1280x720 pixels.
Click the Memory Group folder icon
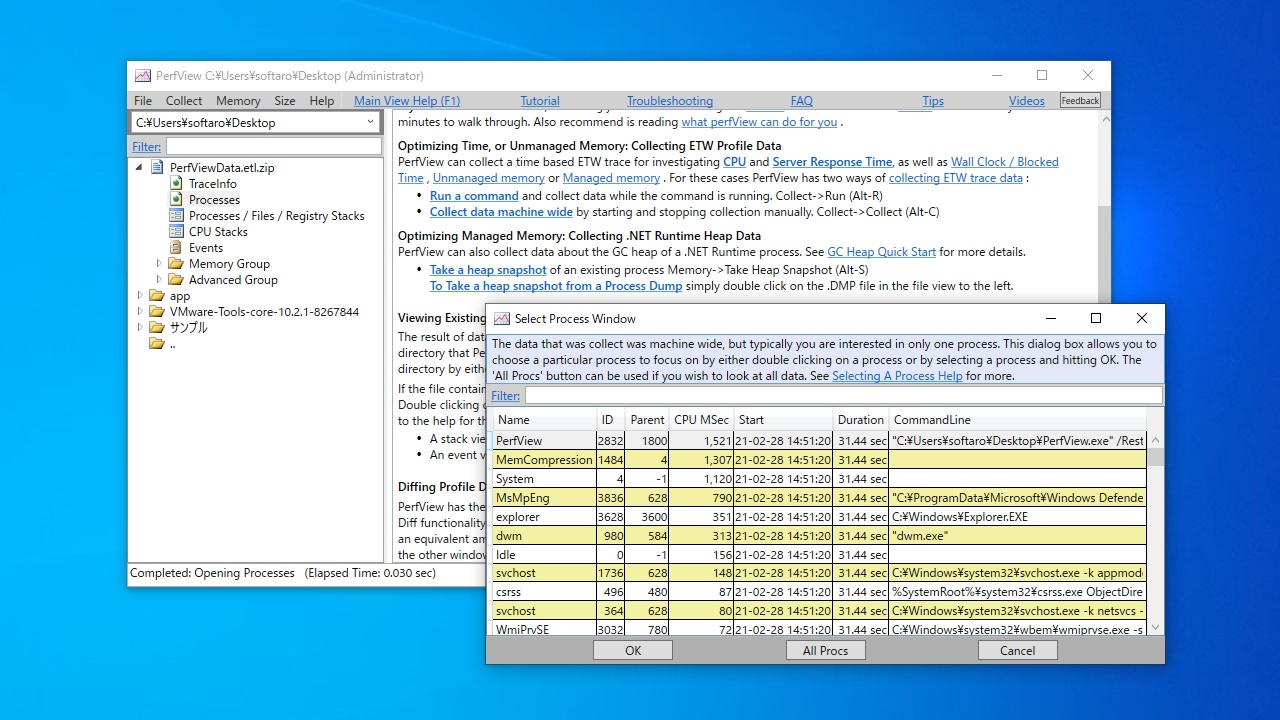(x=176, y=264)
